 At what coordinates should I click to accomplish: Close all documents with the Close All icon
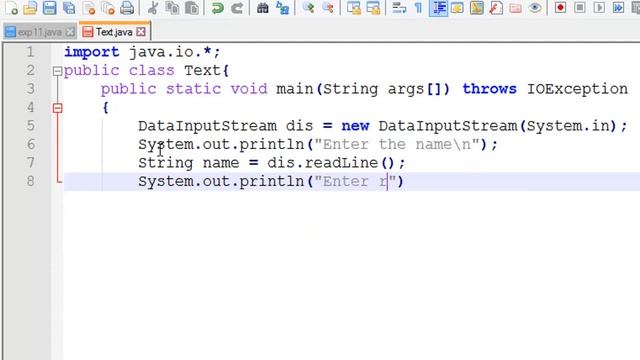(x=108, y=8)
